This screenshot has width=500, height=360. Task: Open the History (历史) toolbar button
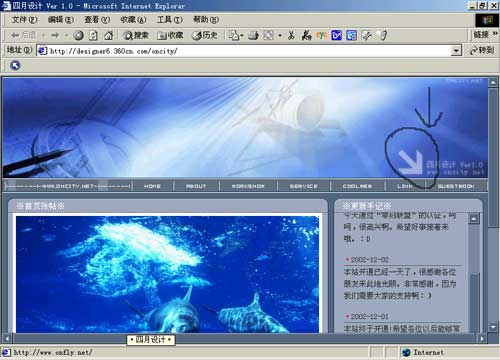205,35
